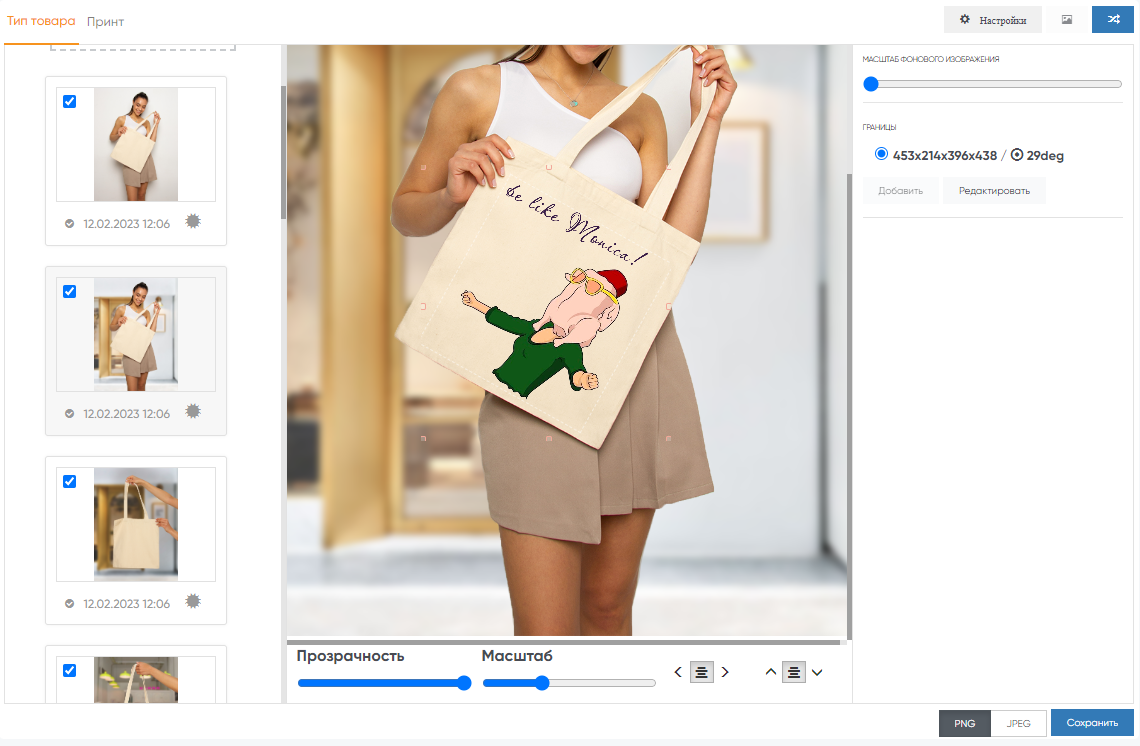Select the first mockup thumbnail with white background
Viewport: 1140px width, 746px height.
(136, 145)
